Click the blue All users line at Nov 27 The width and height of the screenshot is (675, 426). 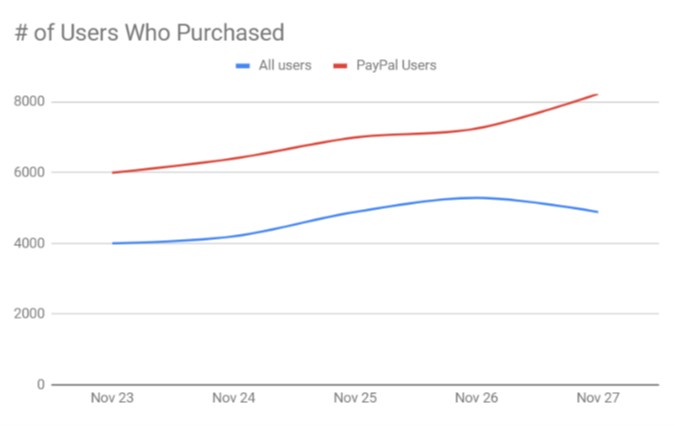coord(596,212)
